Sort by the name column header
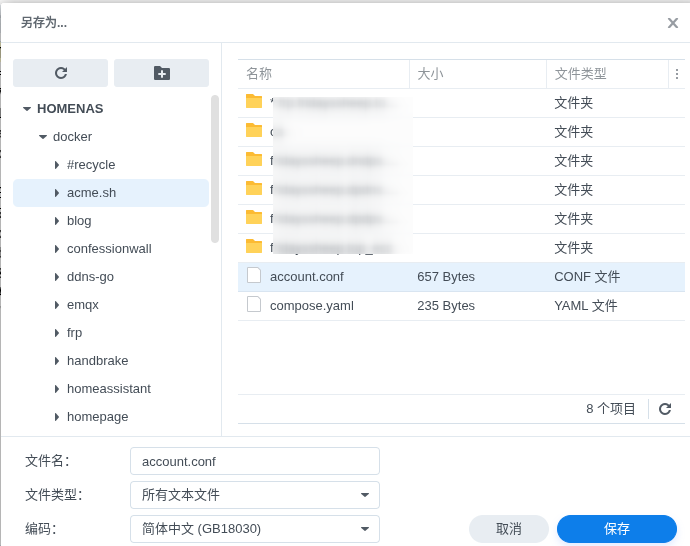The width and height of the screenshot is (690, 546). tap(322, 74)
